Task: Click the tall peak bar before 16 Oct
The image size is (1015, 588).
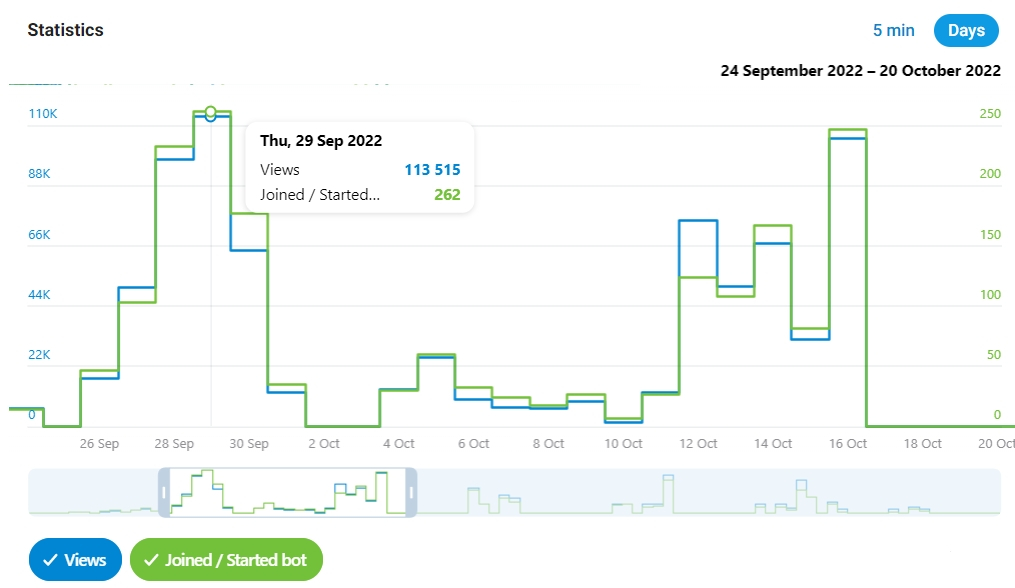Action: coord(847,280)
